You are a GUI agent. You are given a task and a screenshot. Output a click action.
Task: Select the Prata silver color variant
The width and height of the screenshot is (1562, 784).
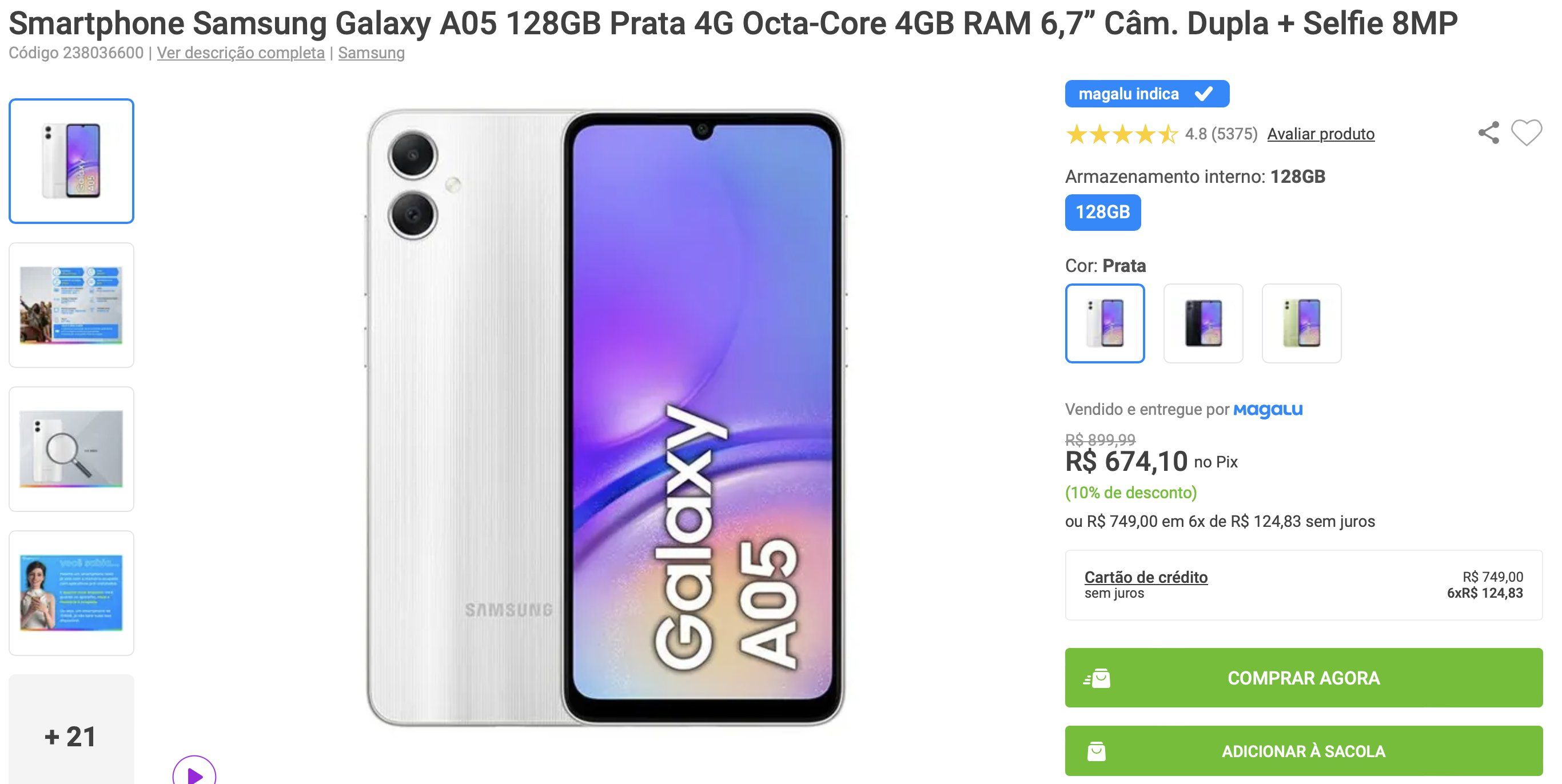coord(1105,323)
